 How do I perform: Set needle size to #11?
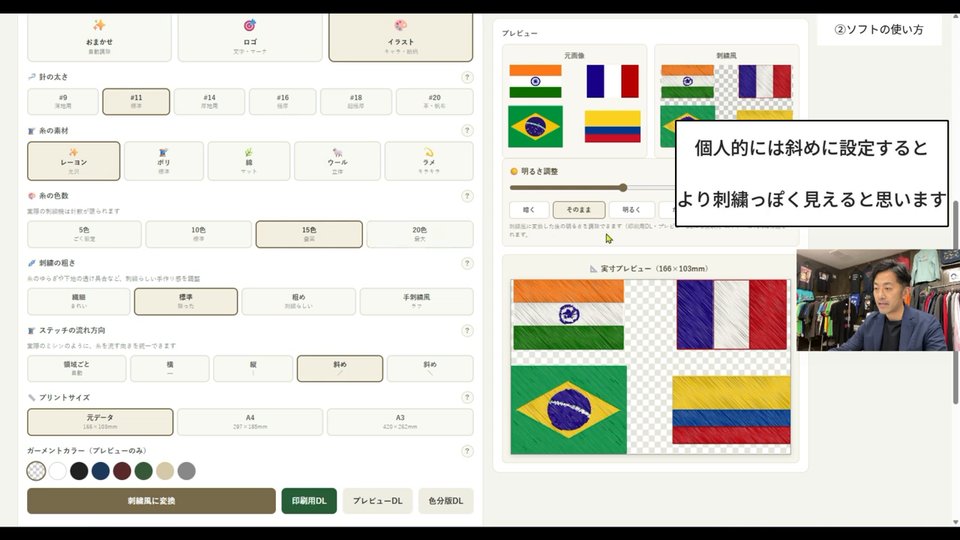(136, 102)
